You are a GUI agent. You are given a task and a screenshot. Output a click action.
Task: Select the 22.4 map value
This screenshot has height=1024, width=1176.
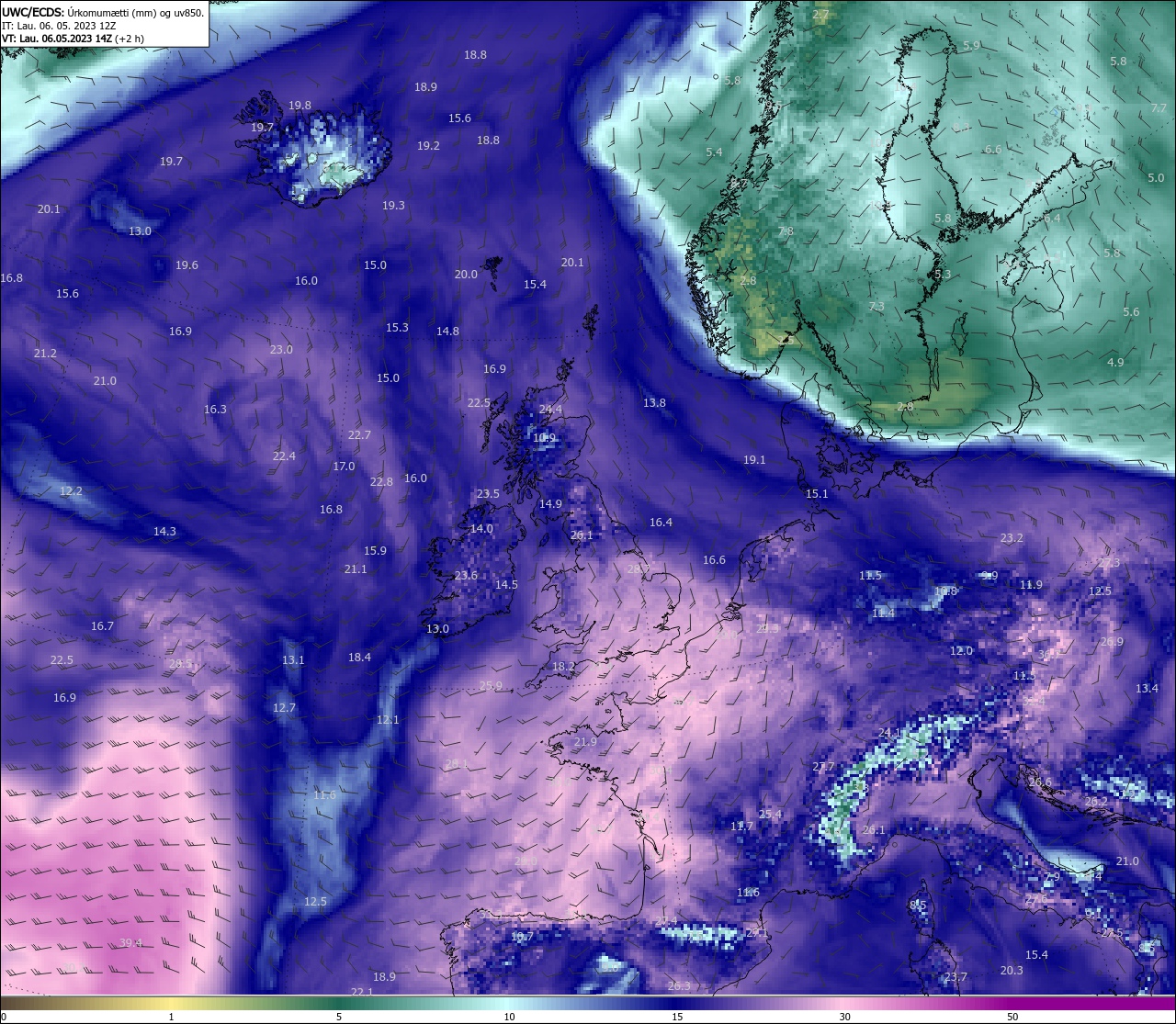[x=284, y=456]
